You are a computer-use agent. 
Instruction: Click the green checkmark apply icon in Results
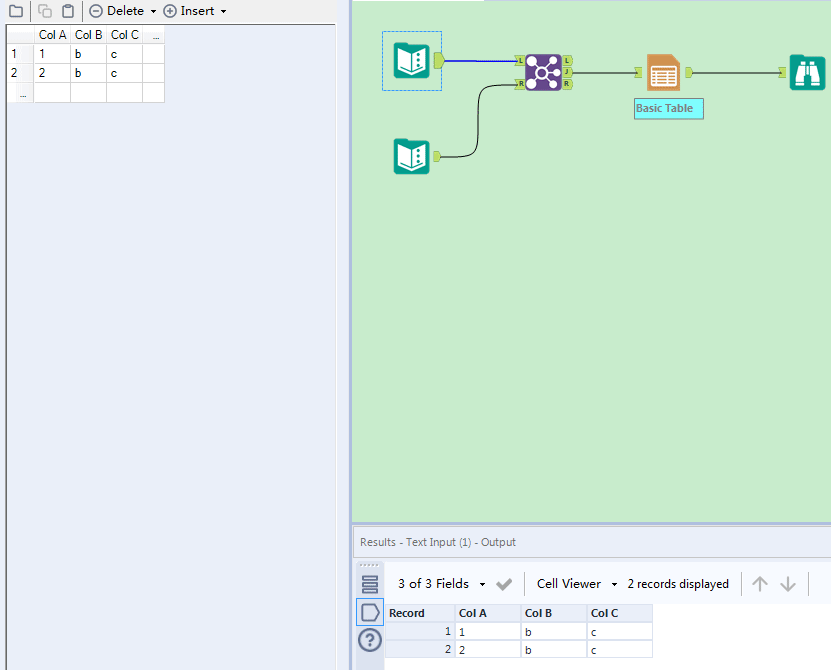(504, 583)
